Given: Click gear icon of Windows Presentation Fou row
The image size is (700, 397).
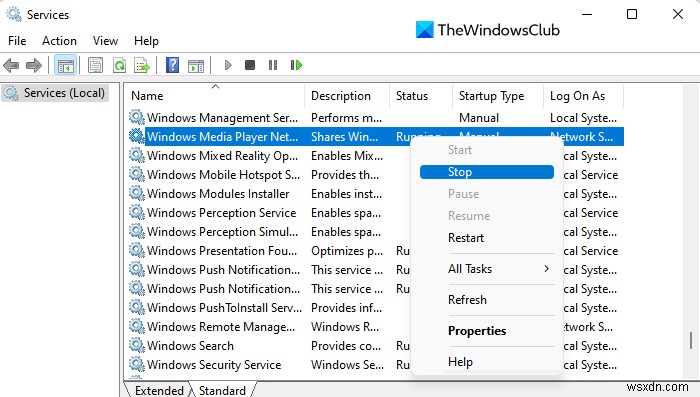Looking at the screenshot, I should click(137, 250).
